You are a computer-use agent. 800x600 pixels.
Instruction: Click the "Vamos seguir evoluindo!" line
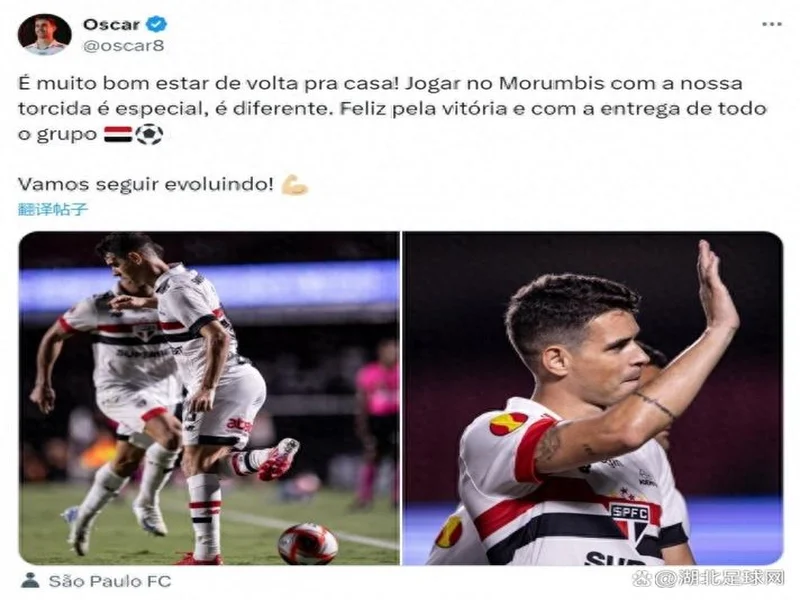point(146,184)
